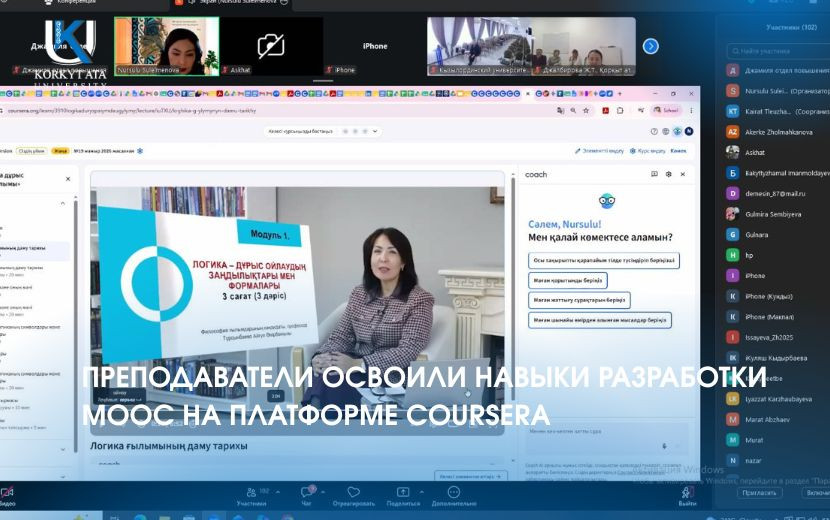Select Nursulu Sulemenova video thumbnail
The width and height of the screenshot is (830, 520).
[167, 46]
